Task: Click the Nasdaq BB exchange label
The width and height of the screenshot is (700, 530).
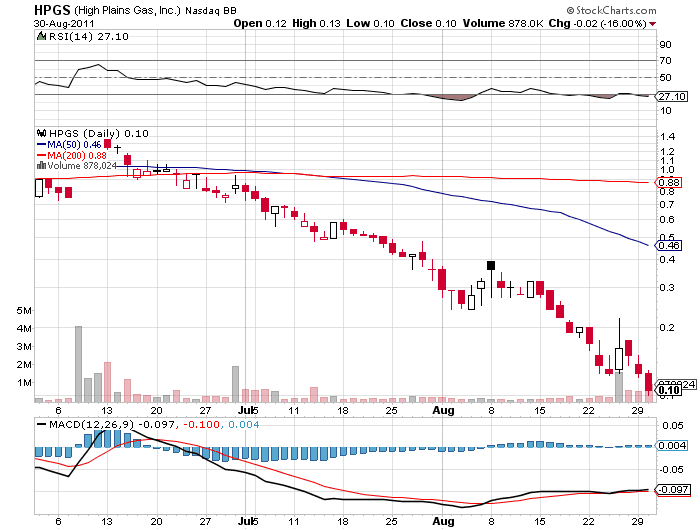Action: pos(211,11)
